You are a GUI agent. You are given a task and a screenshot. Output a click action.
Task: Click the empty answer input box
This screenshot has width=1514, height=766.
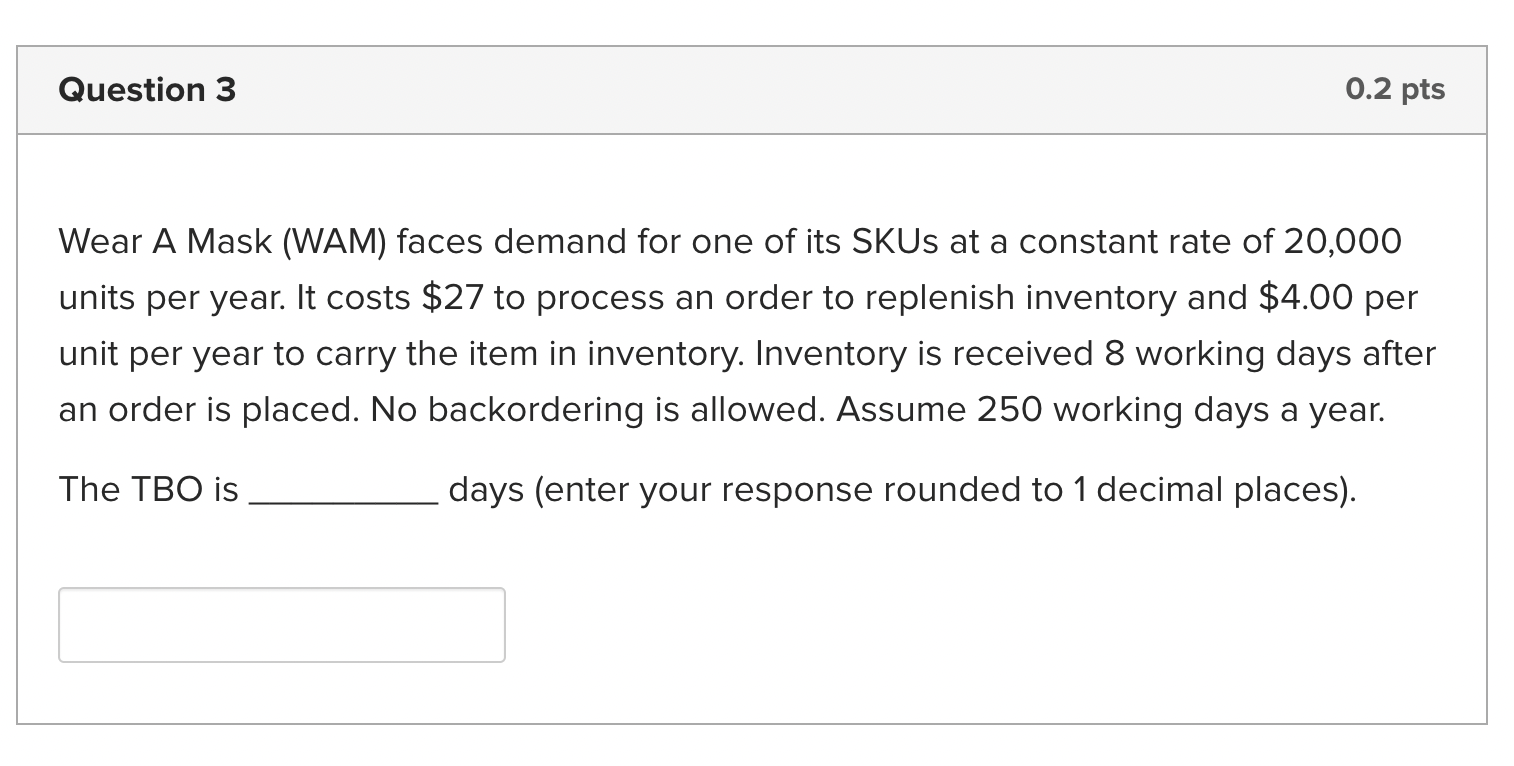[x=281, y=625]
